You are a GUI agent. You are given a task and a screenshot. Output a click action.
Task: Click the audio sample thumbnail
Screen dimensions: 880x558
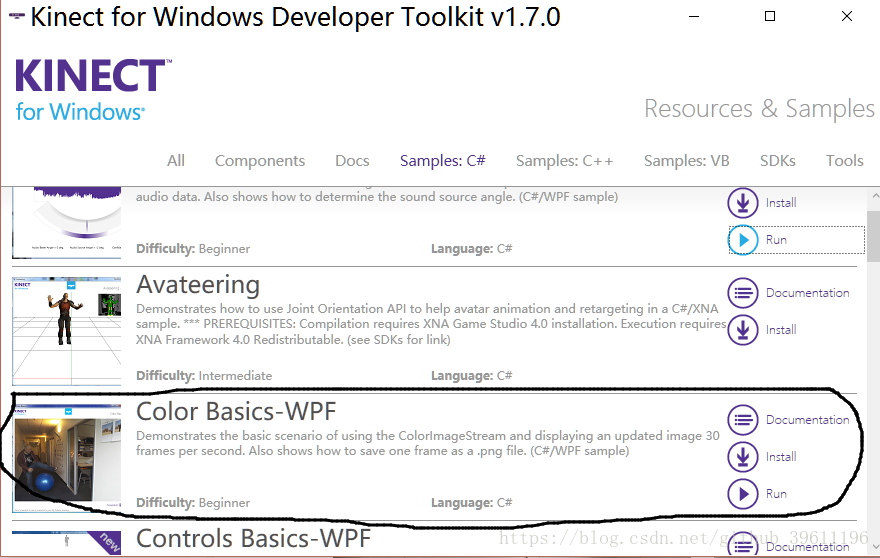click(x=67, y=223)
